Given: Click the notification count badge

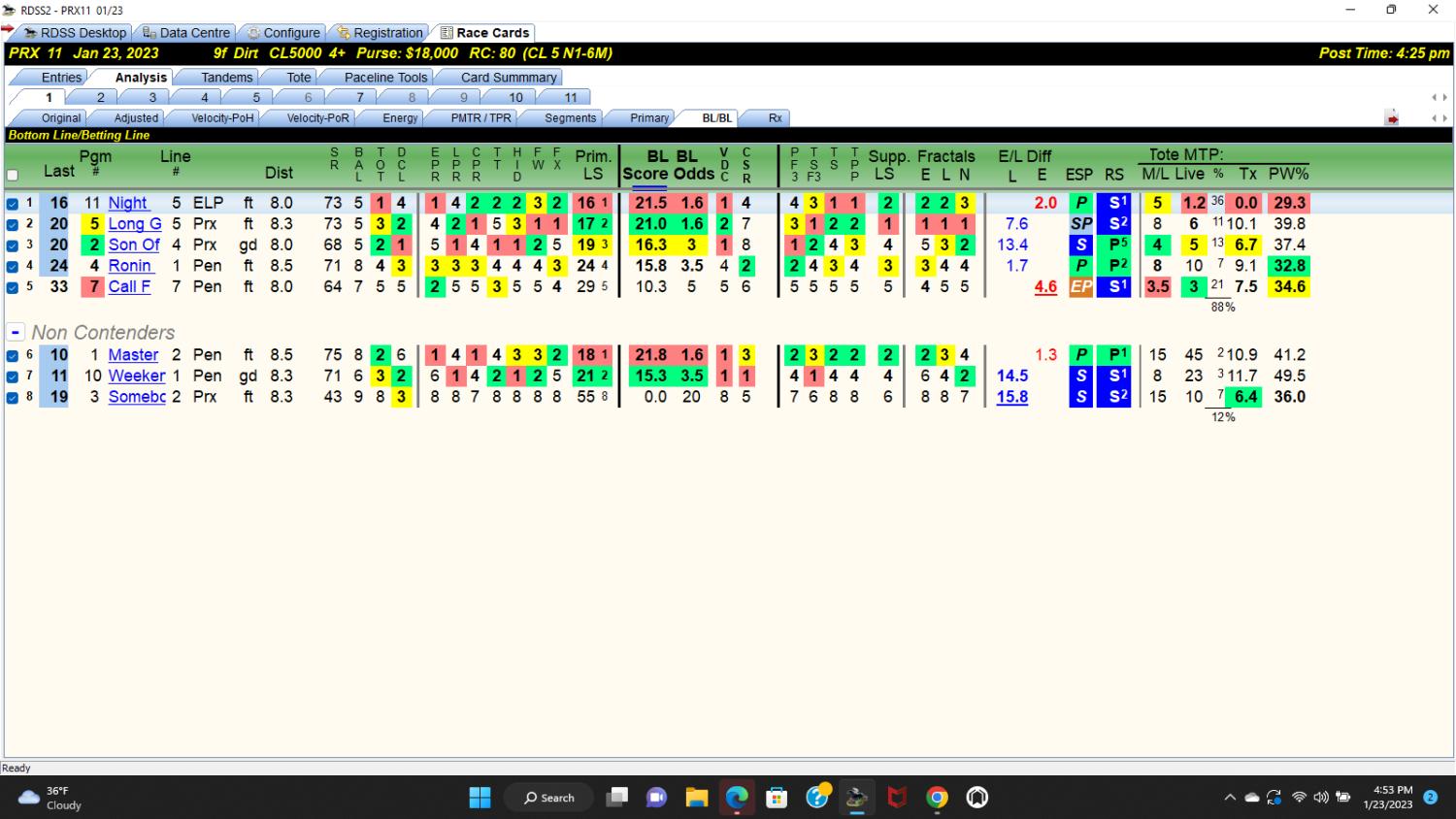Looking at the screenshot, I should click(1430, 797).
